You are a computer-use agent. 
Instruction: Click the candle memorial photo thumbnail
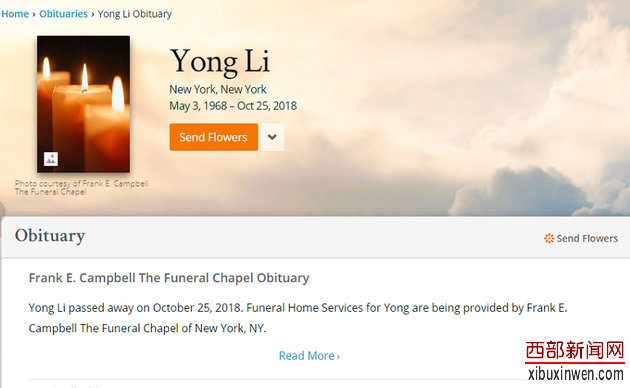pyautogui.click(x=84, y=104)
